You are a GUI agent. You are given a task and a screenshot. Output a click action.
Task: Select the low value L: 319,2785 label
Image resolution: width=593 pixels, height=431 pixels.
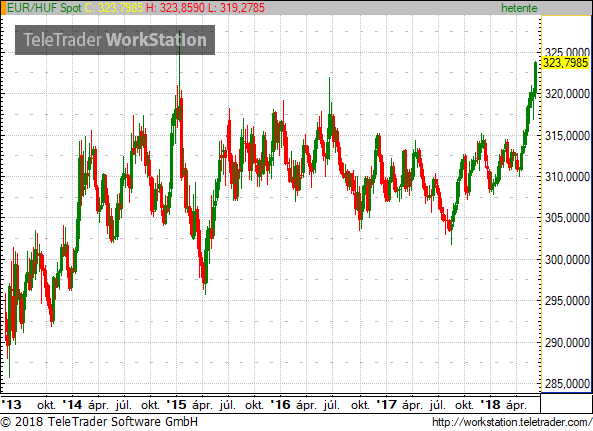pos(236,8)
